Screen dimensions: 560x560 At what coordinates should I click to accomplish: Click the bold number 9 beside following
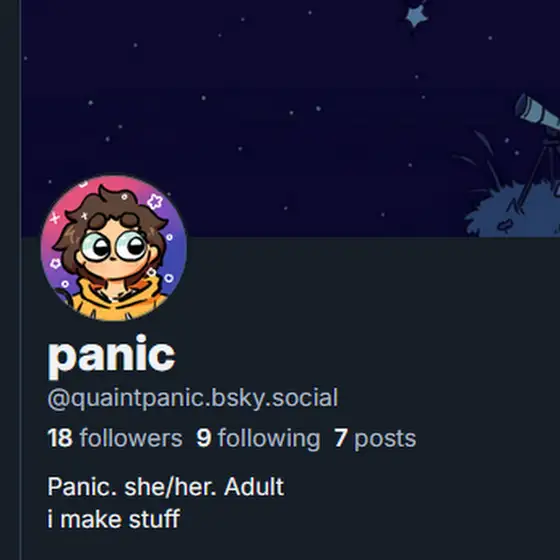click(204, 438)
